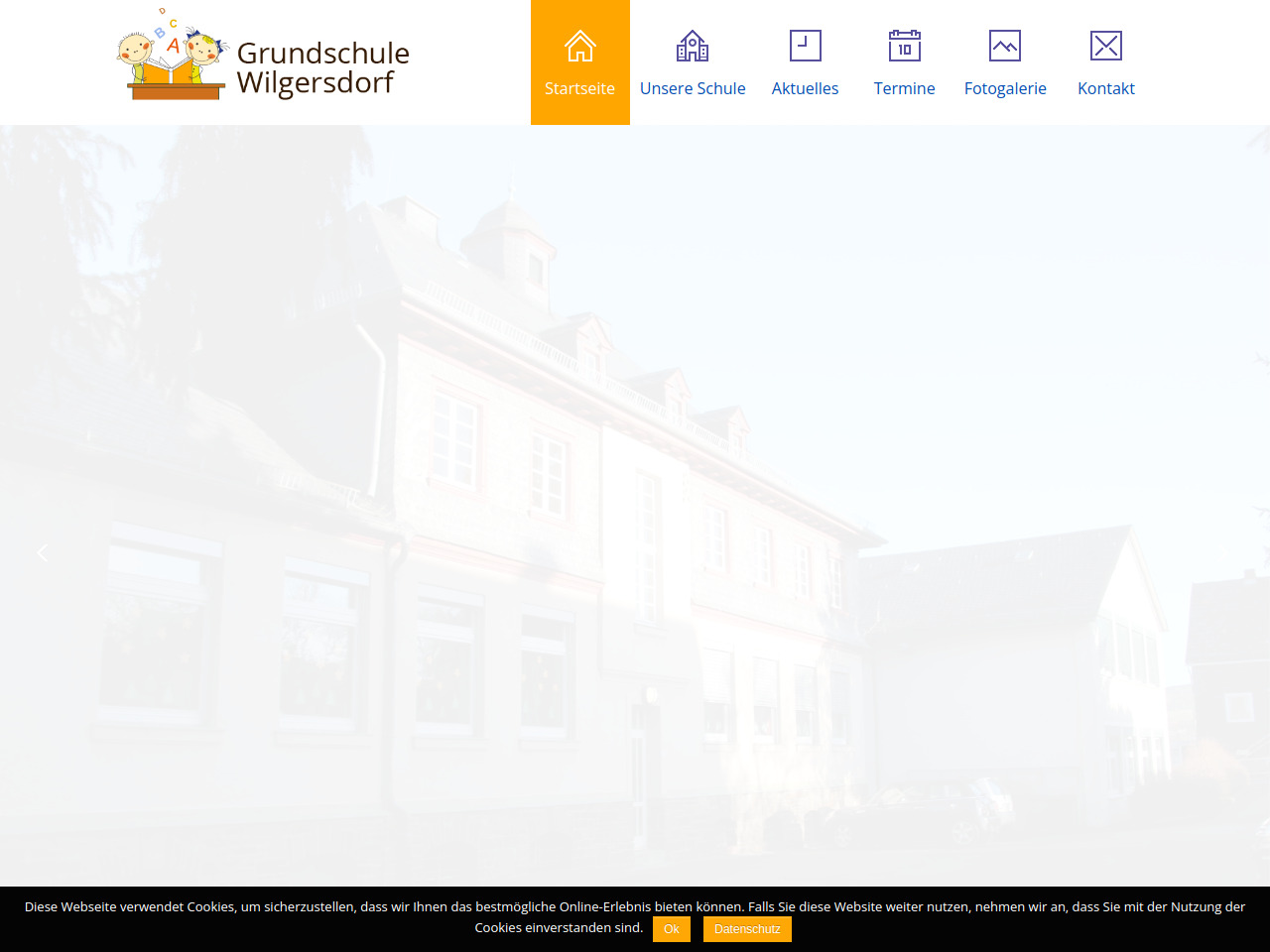Open the Datenschutz privacy button

pyautogui.click(x=747, y=929)
